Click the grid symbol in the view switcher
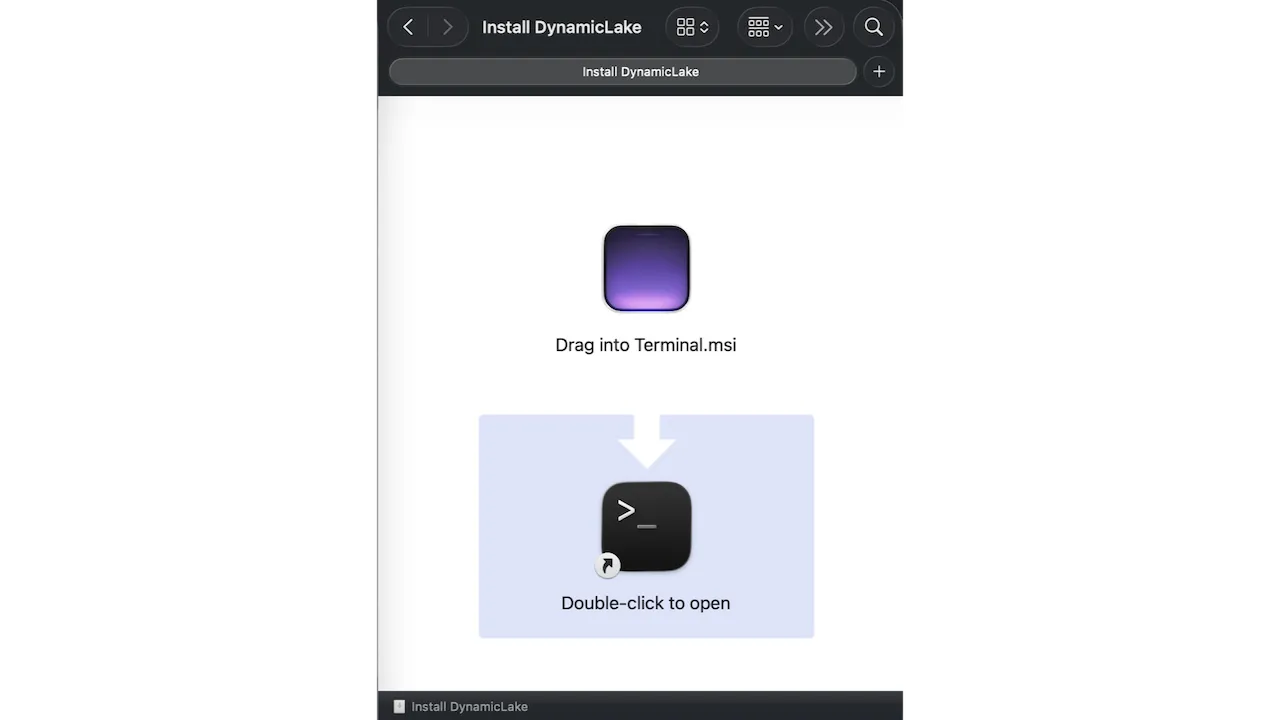The image size is (1280, 720). click(x=686, y=27)
